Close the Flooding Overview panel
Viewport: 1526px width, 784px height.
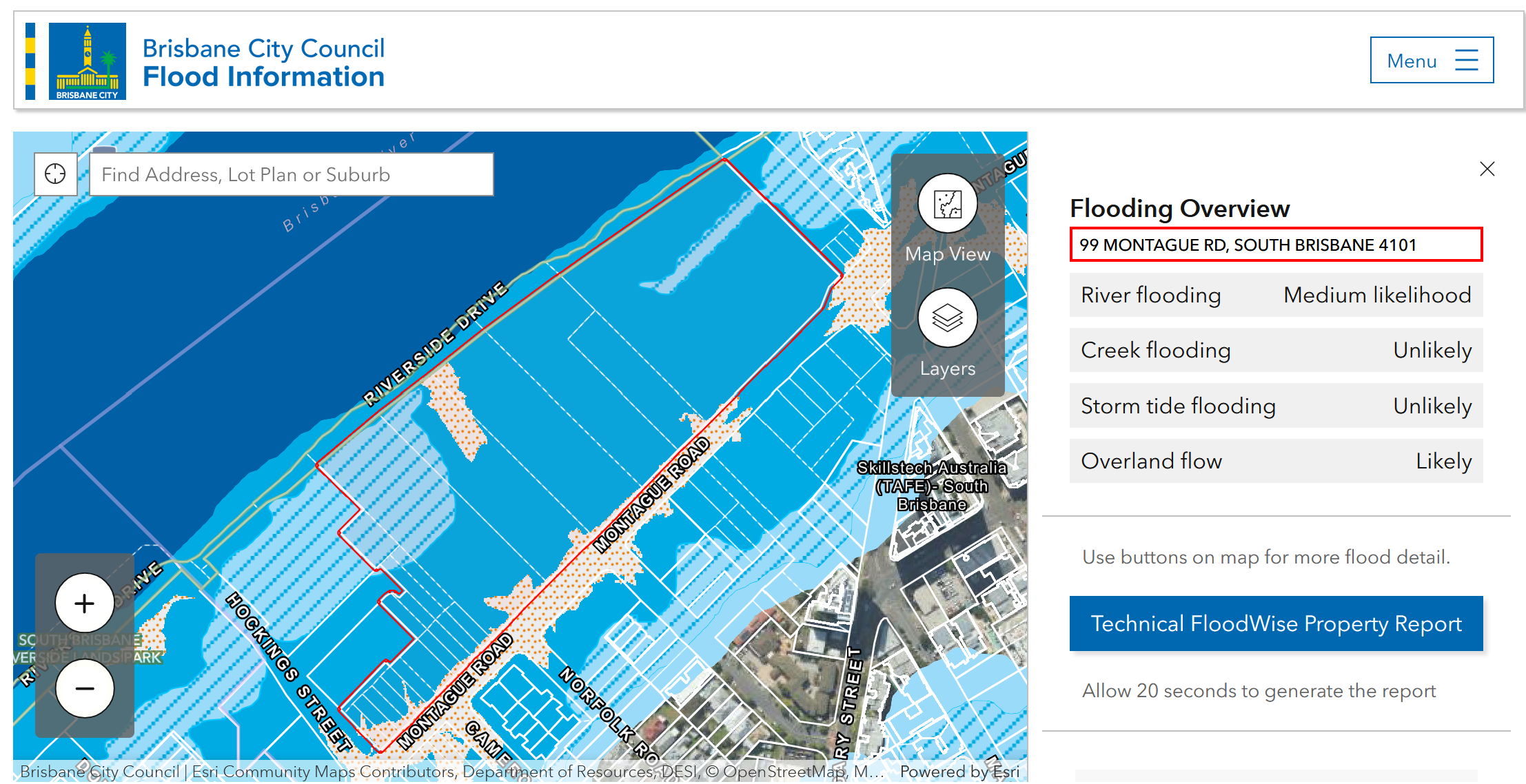(1487, 169)
